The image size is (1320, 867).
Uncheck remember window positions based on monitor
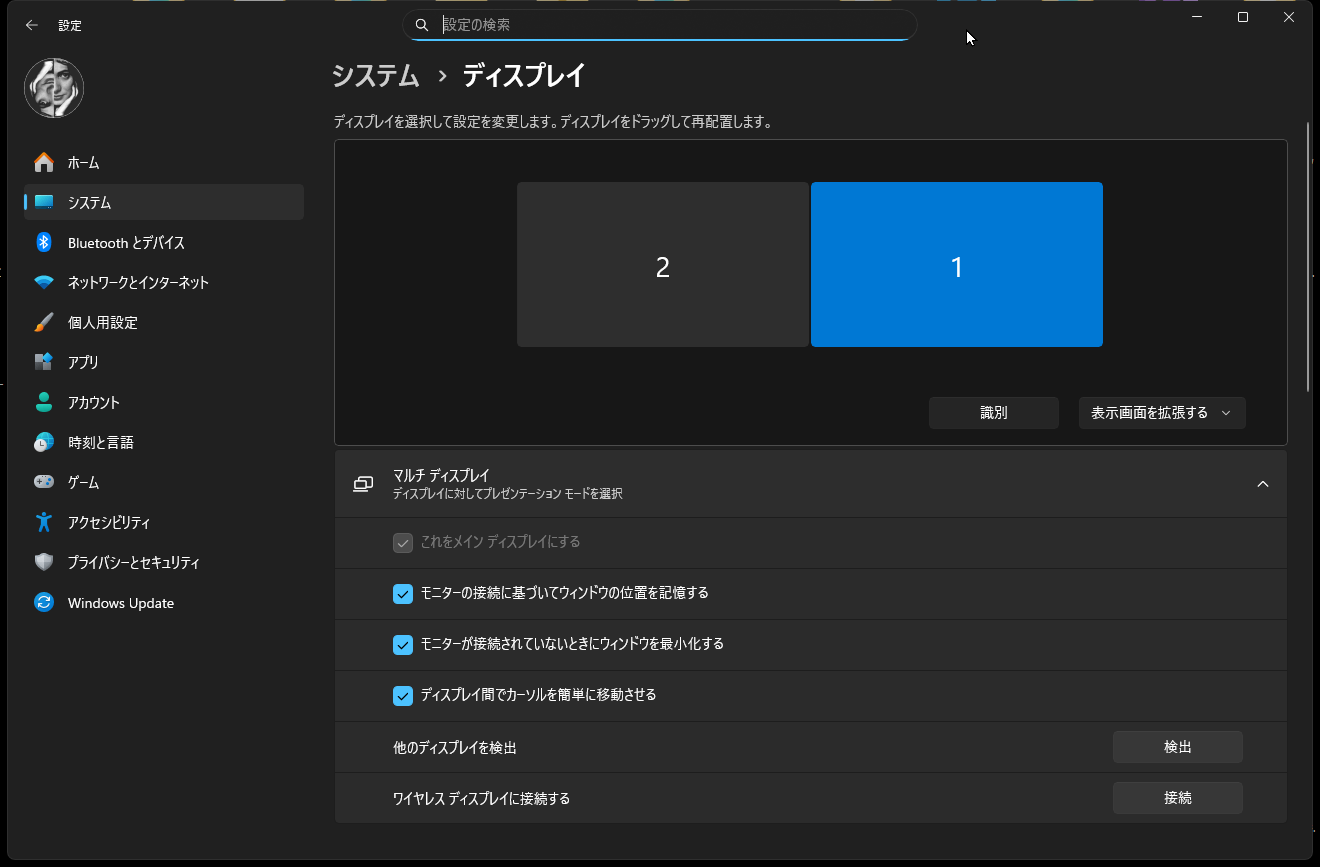click(x=403, y=593)
